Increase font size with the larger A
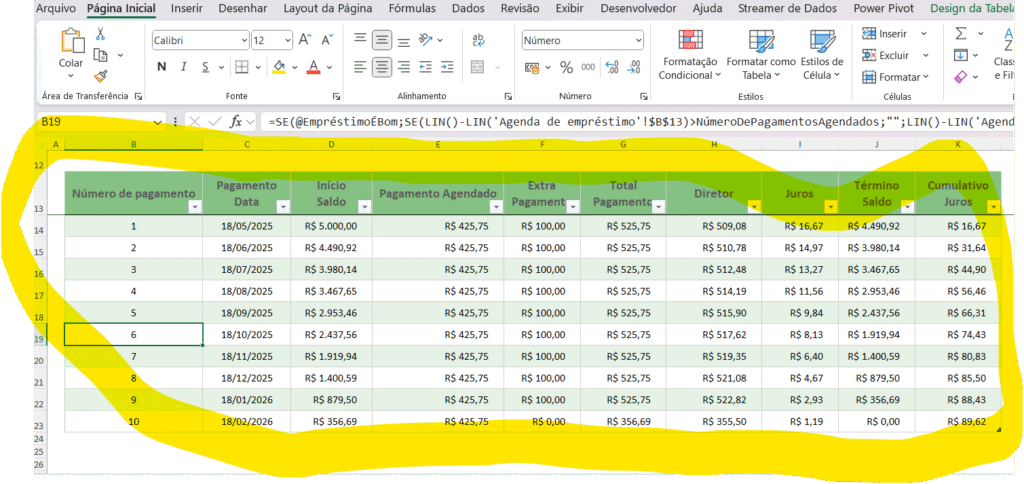 [306, 40]
